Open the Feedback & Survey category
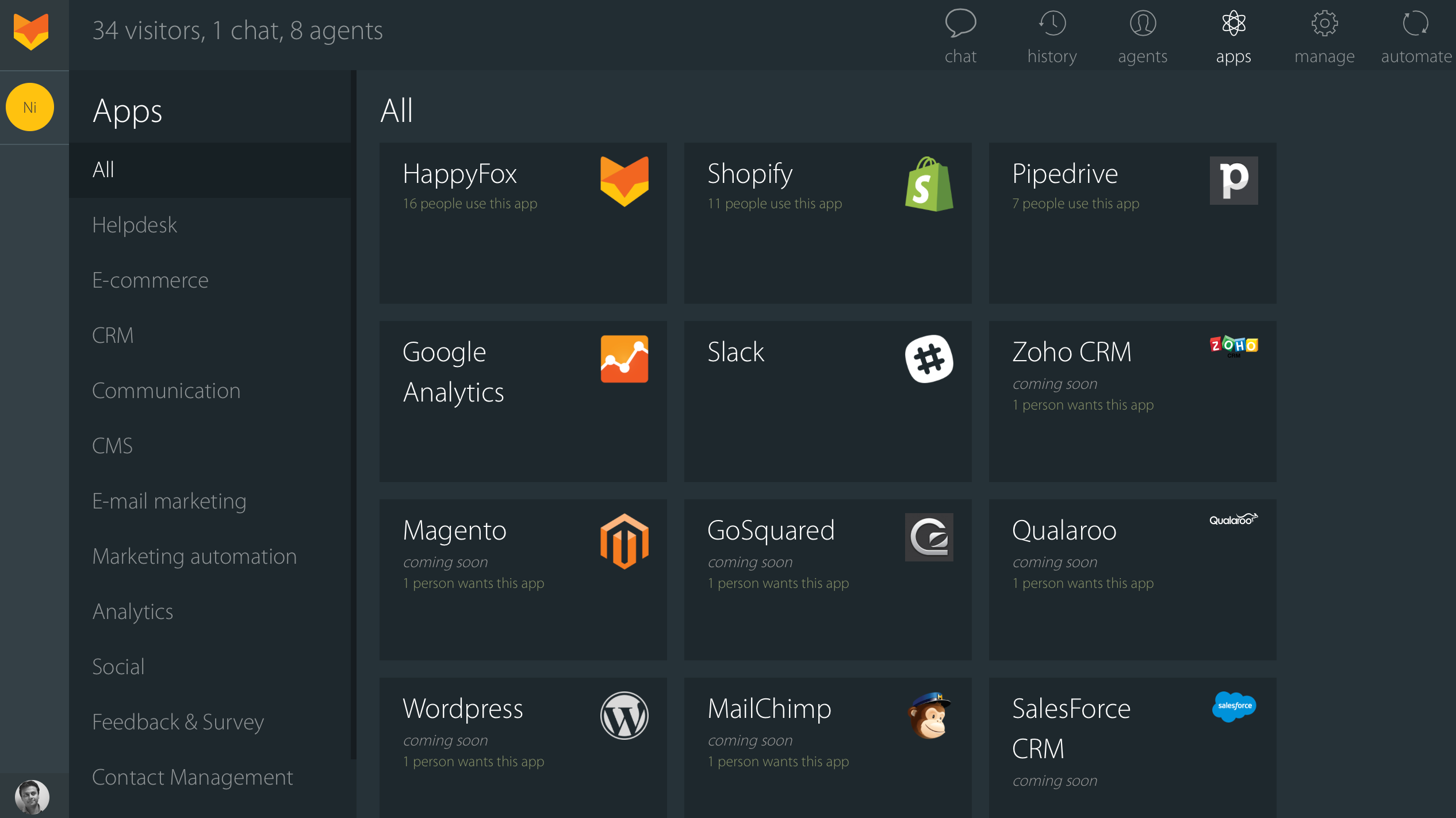Image resolution: width=1456 pixels, height=818 pixels. point(178,722)
